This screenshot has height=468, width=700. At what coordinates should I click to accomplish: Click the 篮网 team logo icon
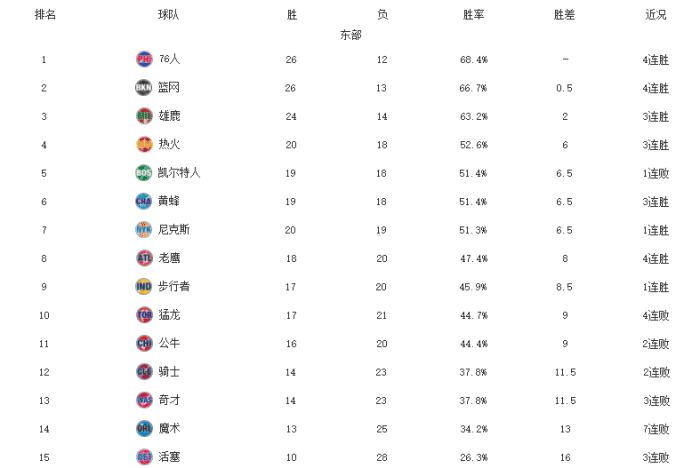coord(144,88)
